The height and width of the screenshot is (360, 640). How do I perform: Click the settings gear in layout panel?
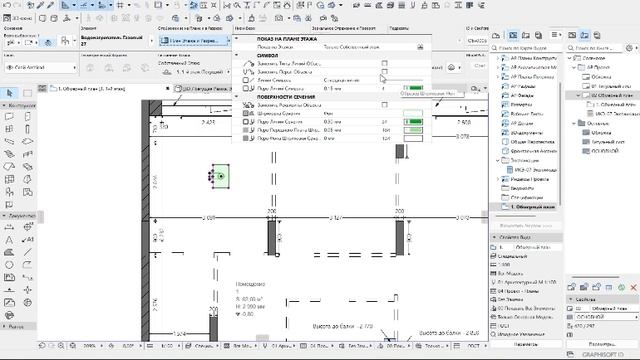pos(630,48)
